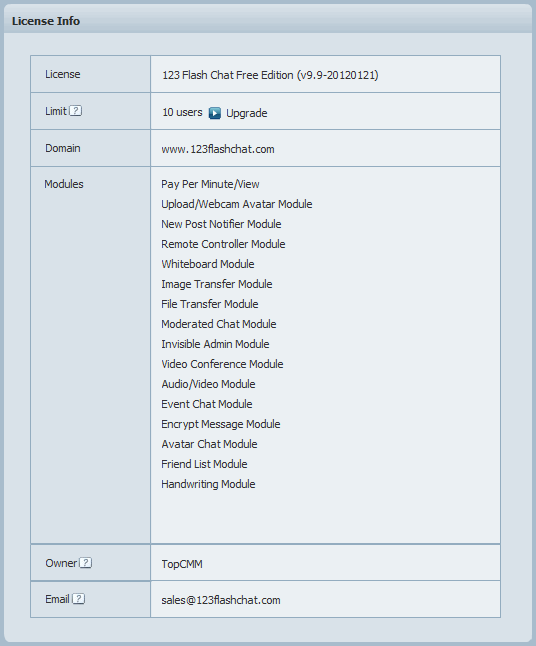The width and height of the screenshot is (536, 646).
Task: Select the Video Conference Module entry
Action: pos(222,364)
